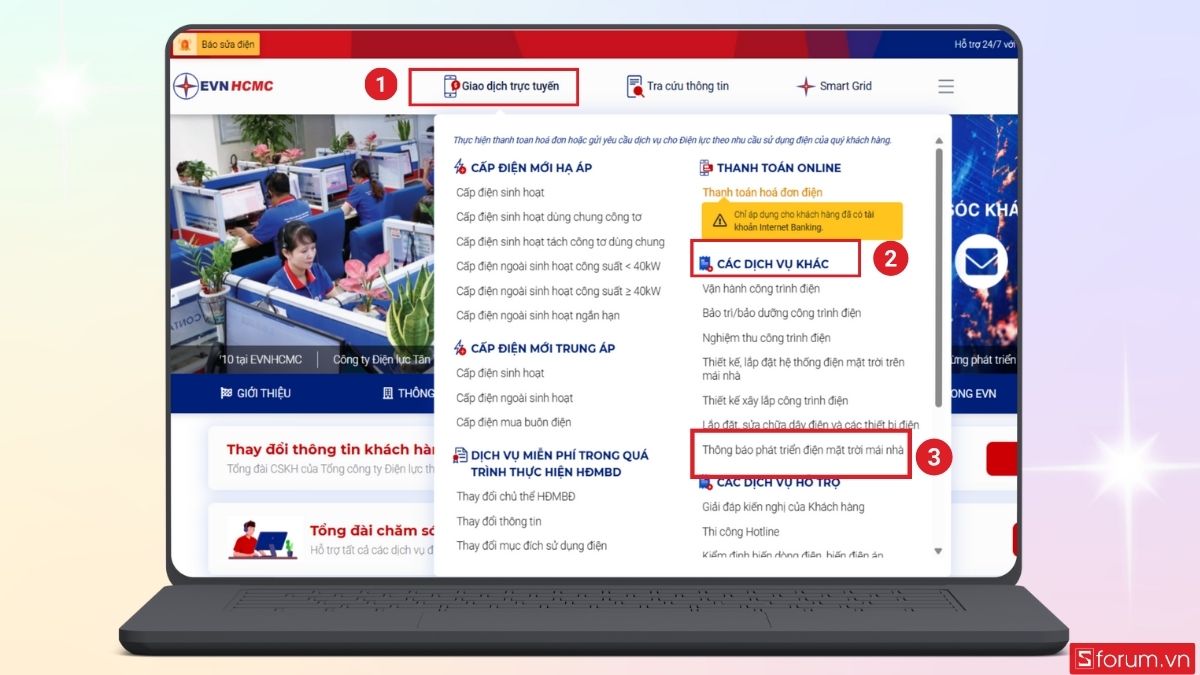This screenshot has width=1200, height=675.
Task: Open Cấp điện sinh hoạt dùng chung công tơ
Action: click(549, 216)
